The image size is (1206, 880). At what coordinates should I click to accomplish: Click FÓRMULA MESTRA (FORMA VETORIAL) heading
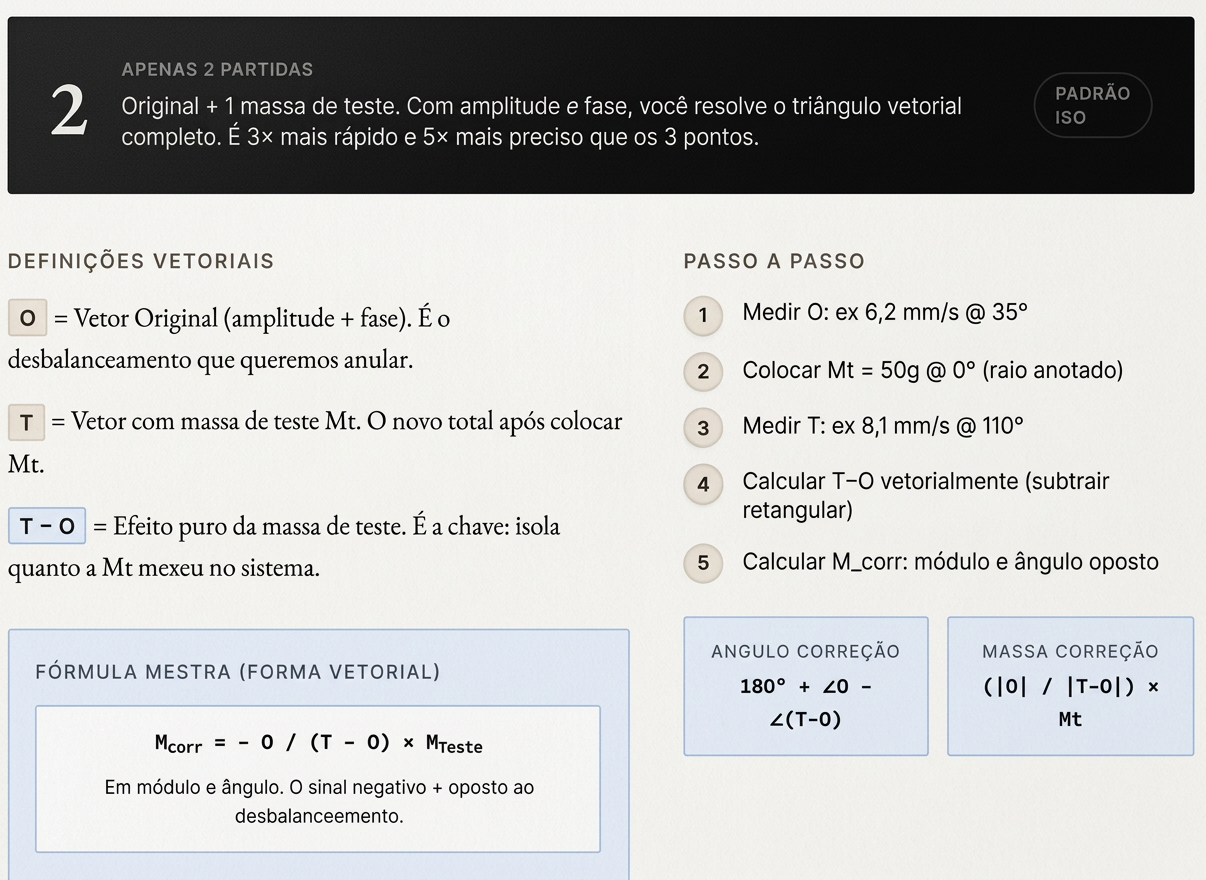[x=237, y=672]
